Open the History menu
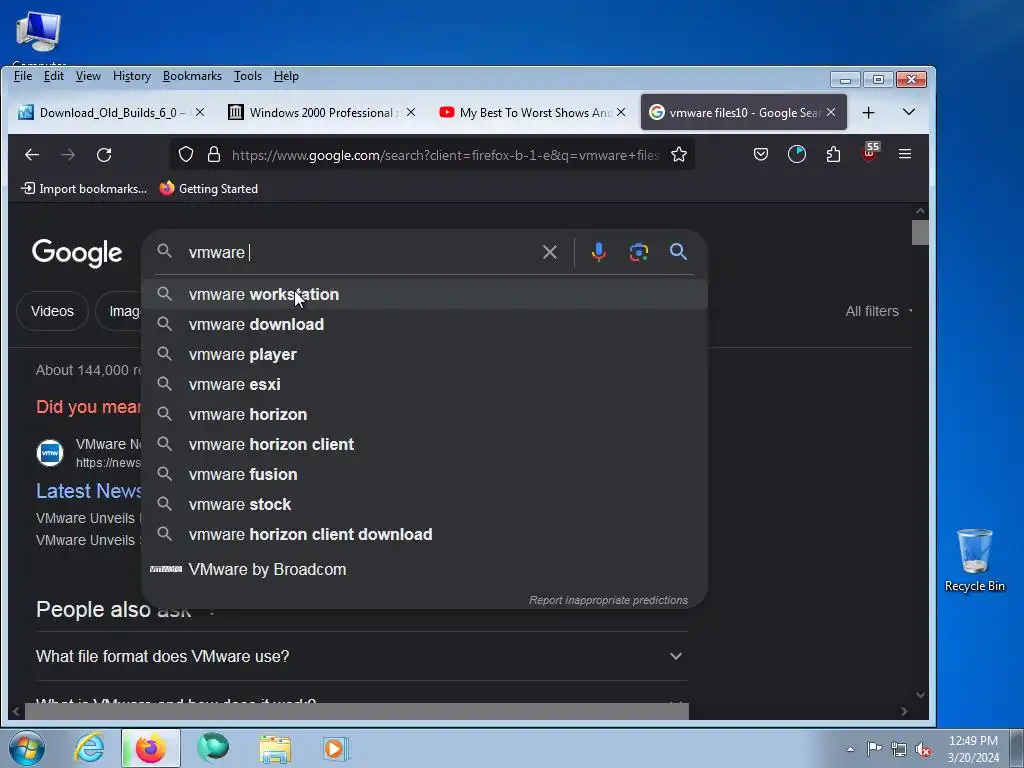This screenshot has height=768, width=1024. pyautogui.click(x=131, y=76)
